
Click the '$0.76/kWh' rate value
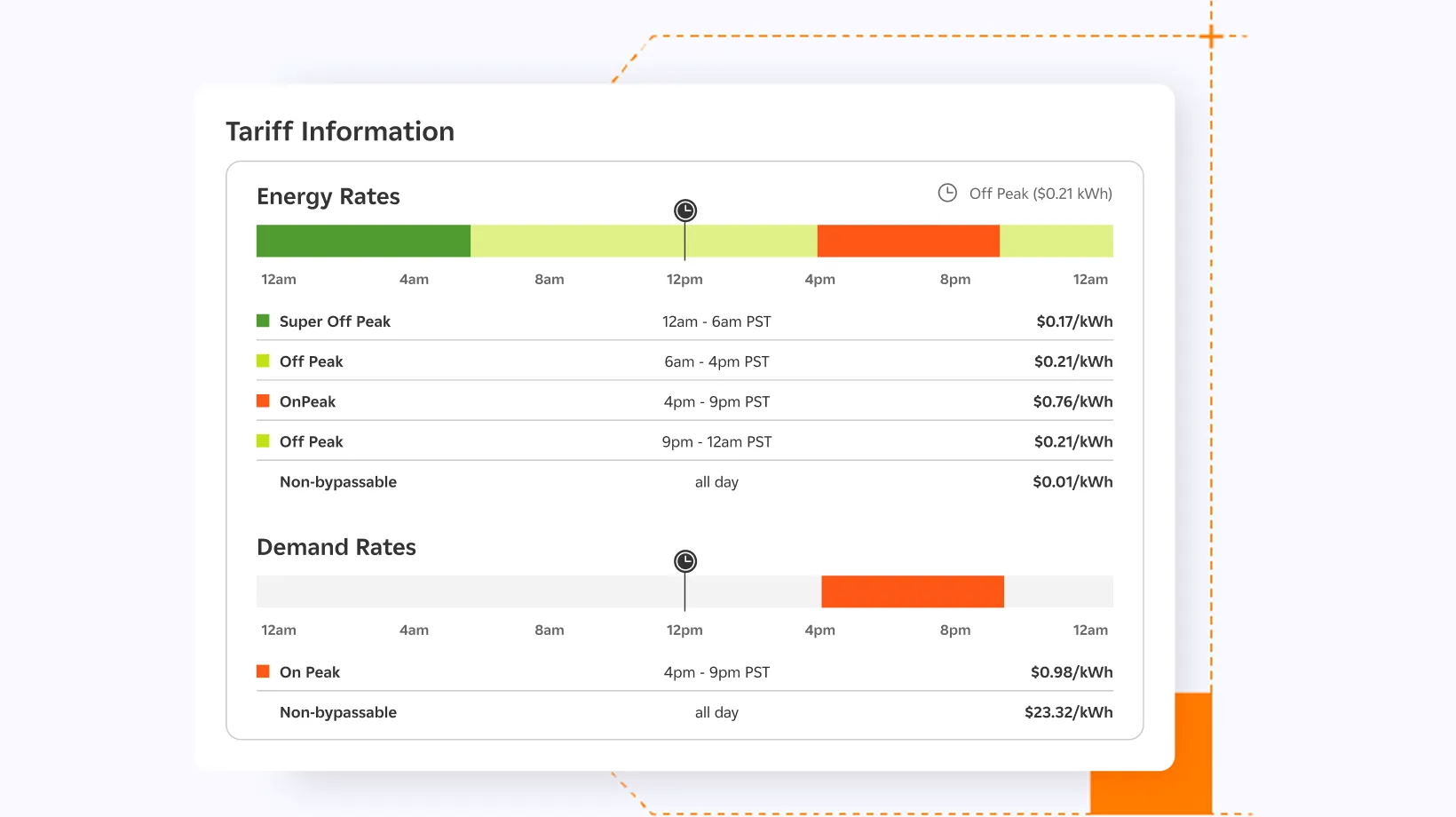click(x=1072, y=401)
